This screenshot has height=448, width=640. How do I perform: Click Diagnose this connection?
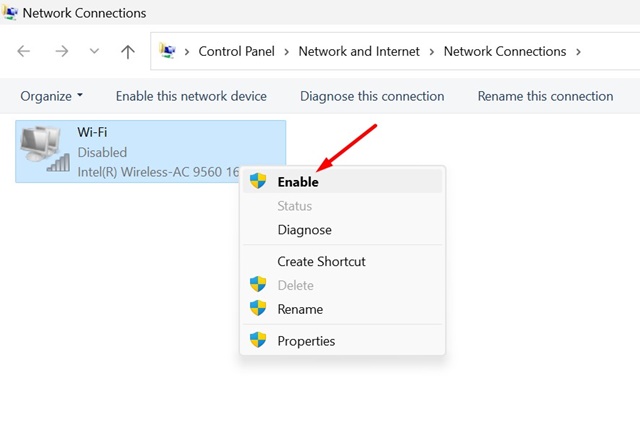[x=372, y=96]
